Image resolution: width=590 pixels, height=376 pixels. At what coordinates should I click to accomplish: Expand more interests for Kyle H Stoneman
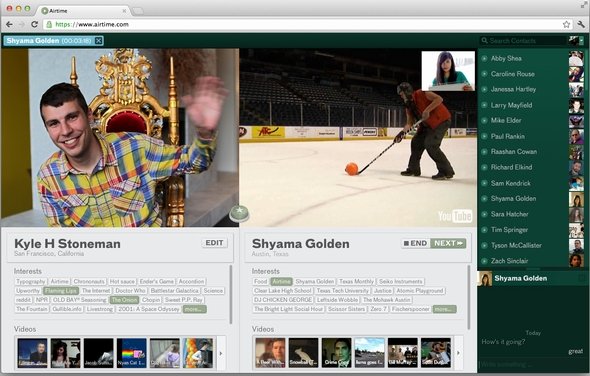[x=195, y=309]
